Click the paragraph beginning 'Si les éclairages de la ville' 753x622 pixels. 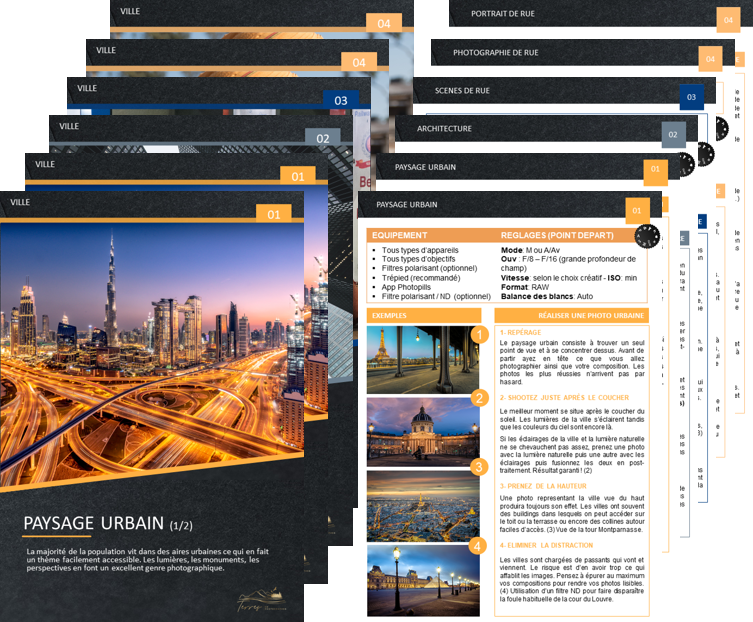(x=572, y=455)
